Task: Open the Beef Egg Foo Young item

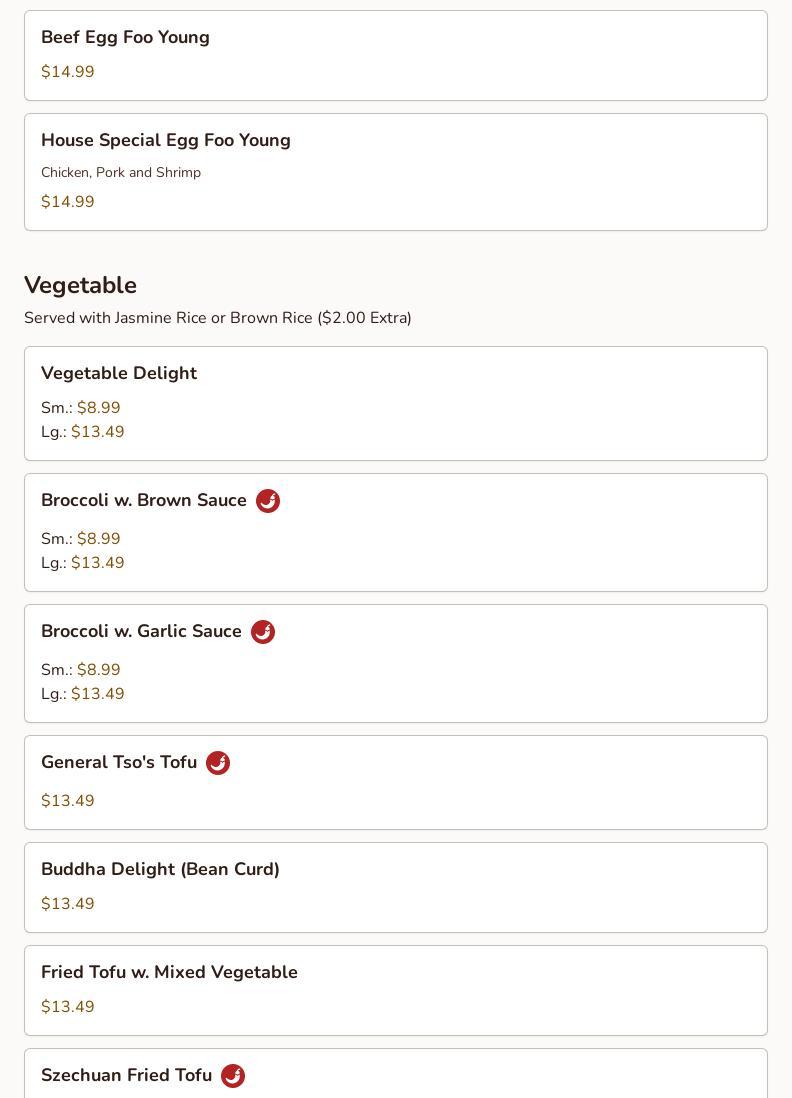Action: (125, 38)
